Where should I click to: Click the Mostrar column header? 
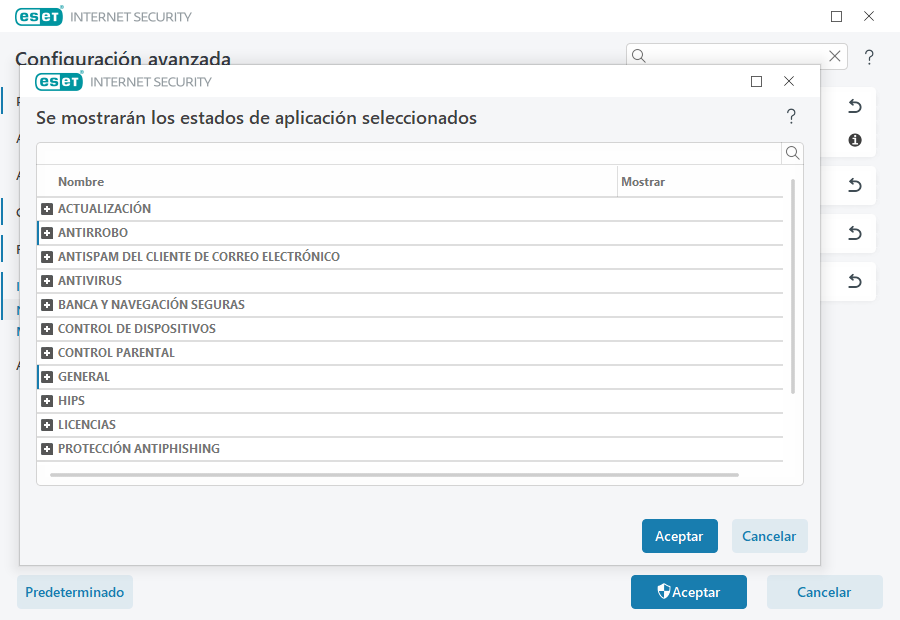pyautogui.click(x=643, y=182)
